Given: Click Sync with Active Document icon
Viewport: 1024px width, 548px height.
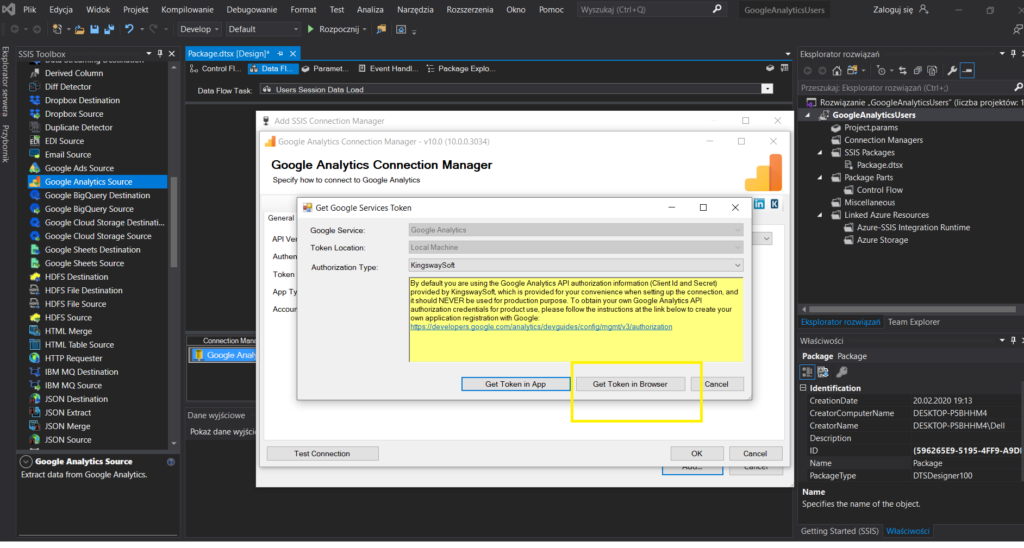Looking at the screenshot, I should pos(903,71).
